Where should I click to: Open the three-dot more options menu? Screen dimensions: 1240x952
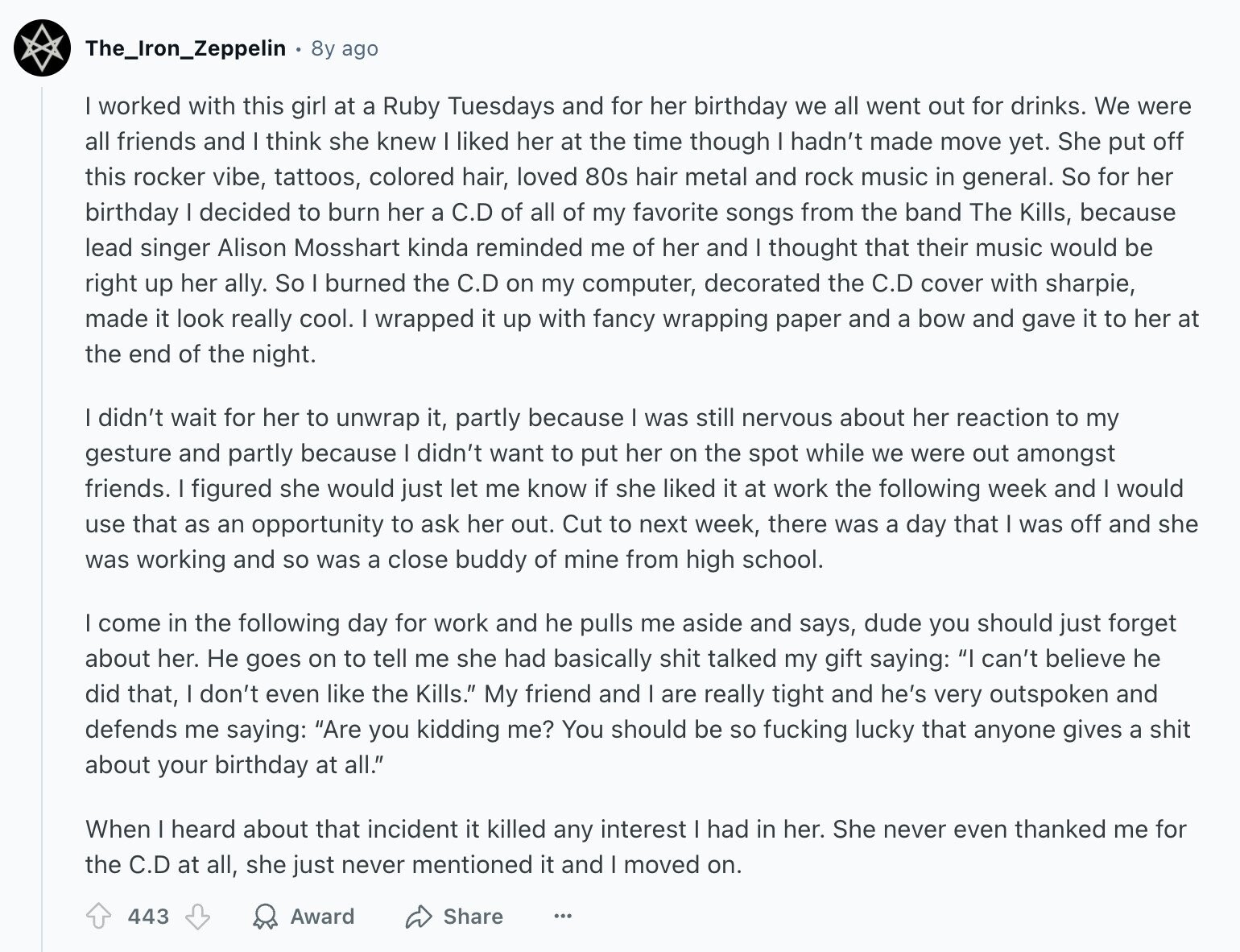(563, 917)
